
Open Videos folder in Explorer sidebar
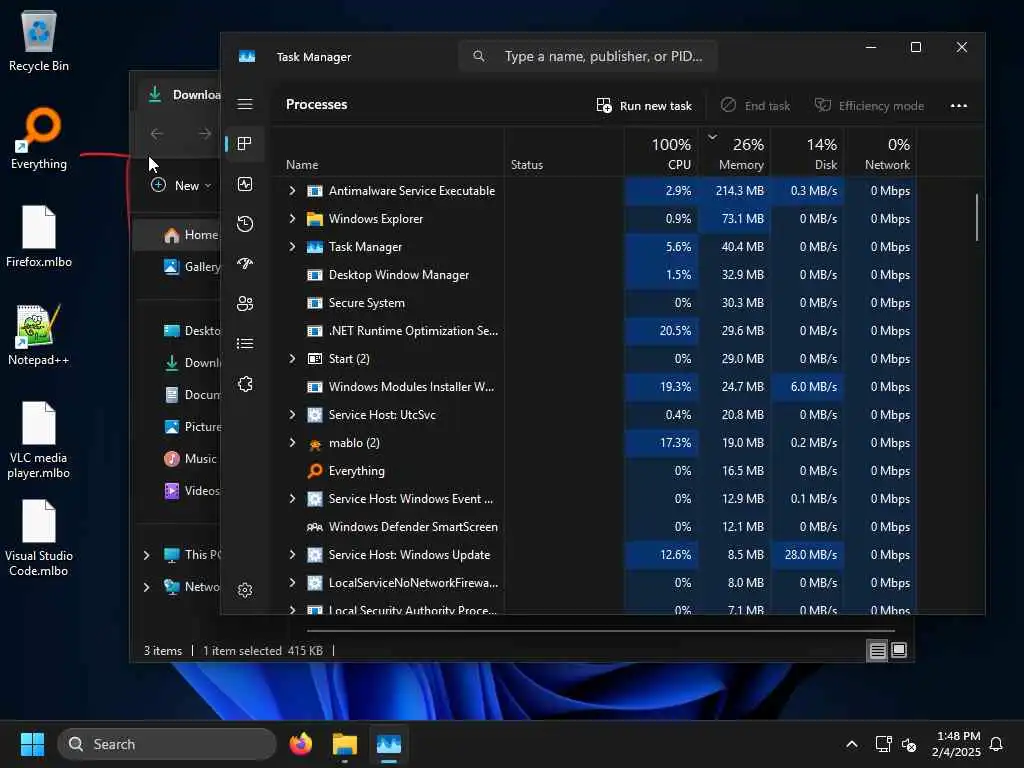[x=191, y=490]
